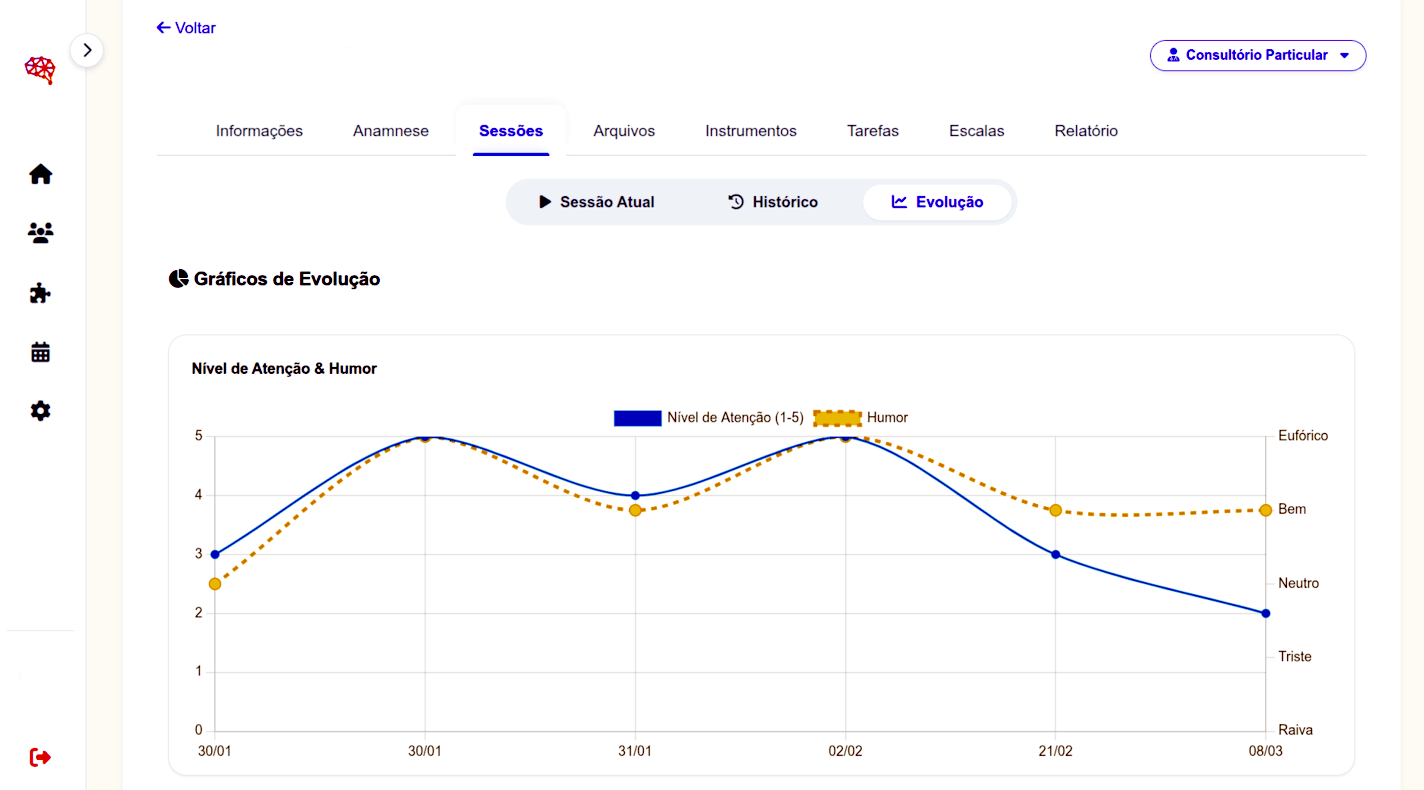Open the Home icon in sidebar
This screenshot has height=790, width=1424.
pyautogui.click(x=40, y=174)
